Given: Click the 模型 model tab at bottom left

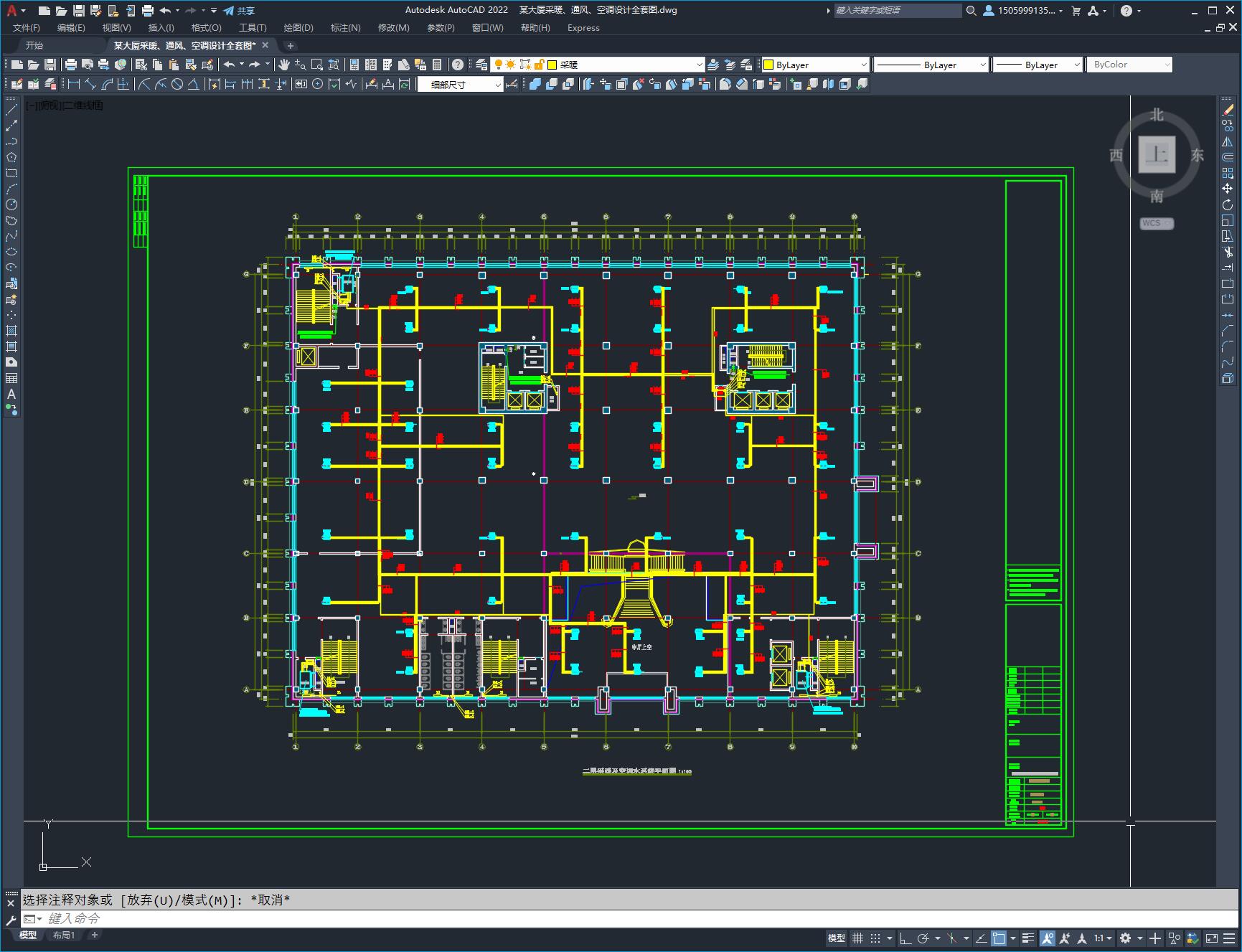Looking at the screenshot, I should click(28, 935).
